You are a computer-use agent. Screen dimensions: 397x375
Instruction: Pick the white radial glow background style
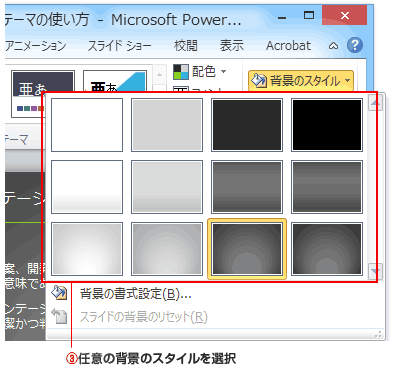(x=87, y=249)
